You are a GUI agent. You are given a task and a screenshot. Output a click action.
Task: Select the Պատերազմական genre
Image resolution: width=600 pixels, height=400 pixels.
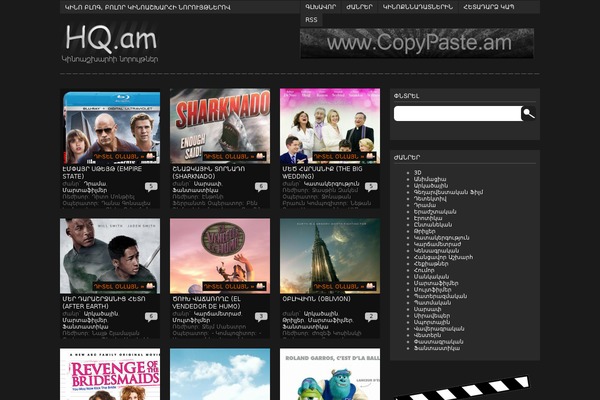440,296
